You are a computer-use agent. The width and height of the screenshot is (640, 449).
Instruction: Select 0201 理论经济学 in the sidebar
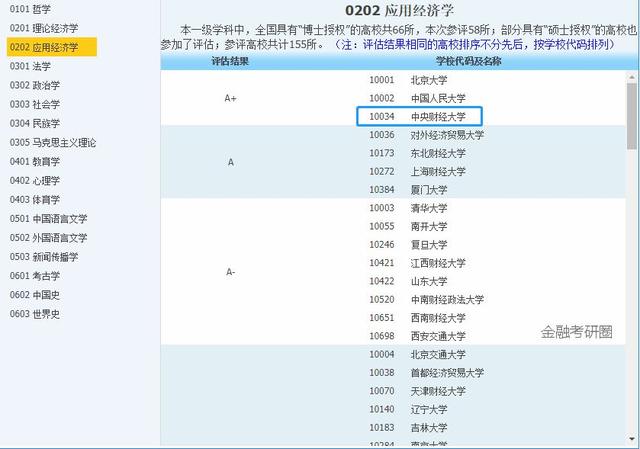44,28
